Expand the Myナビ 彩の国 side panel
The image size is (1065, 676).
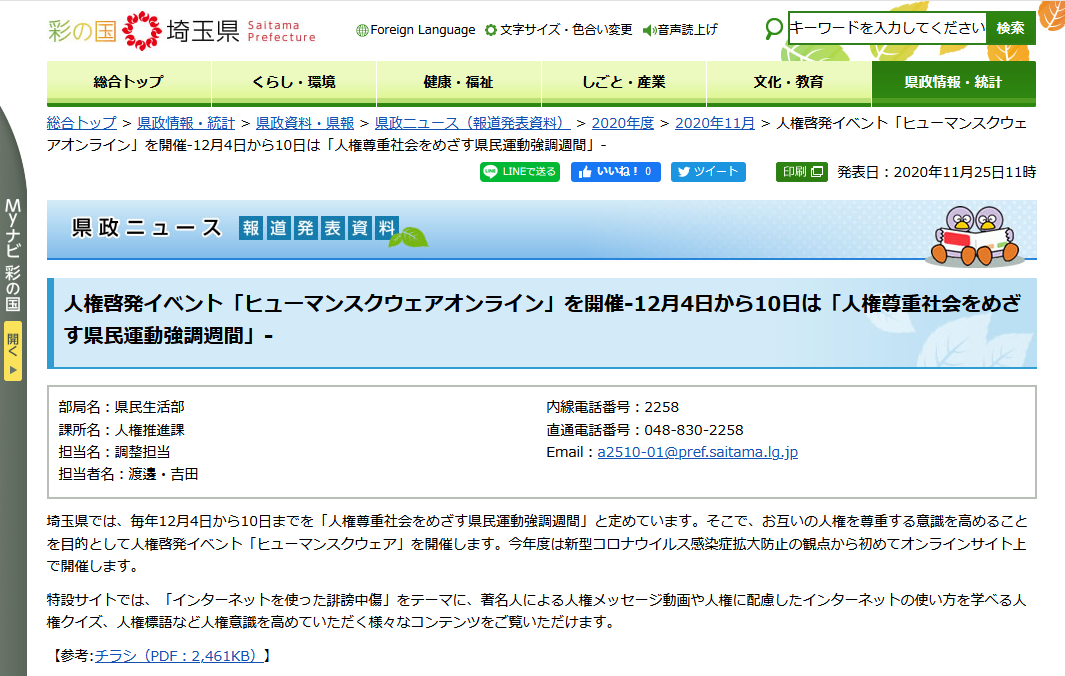[x=12, y=255]
